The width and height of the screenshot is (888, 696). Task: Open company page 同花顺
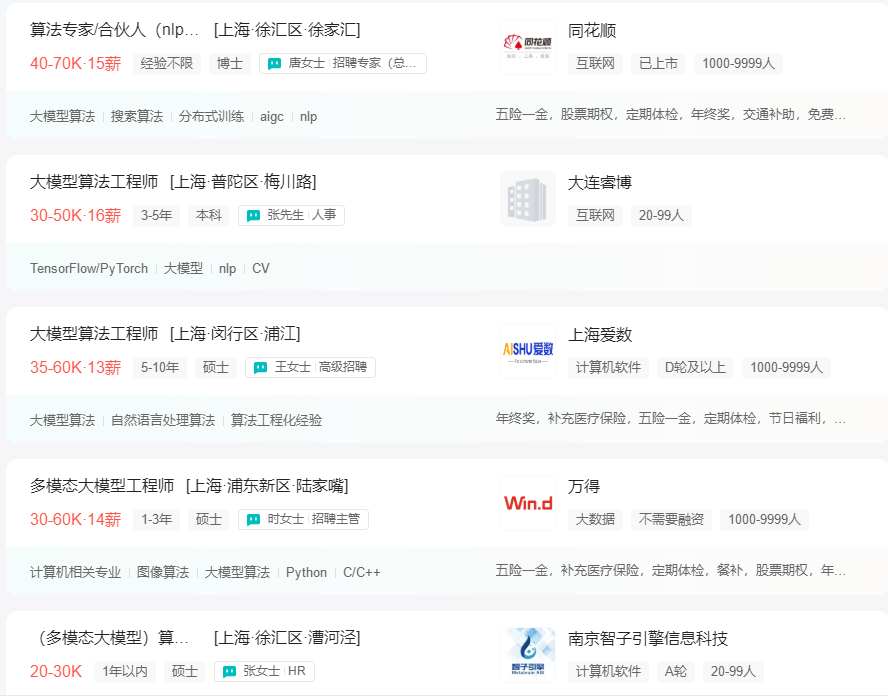[x=592, y=31]
